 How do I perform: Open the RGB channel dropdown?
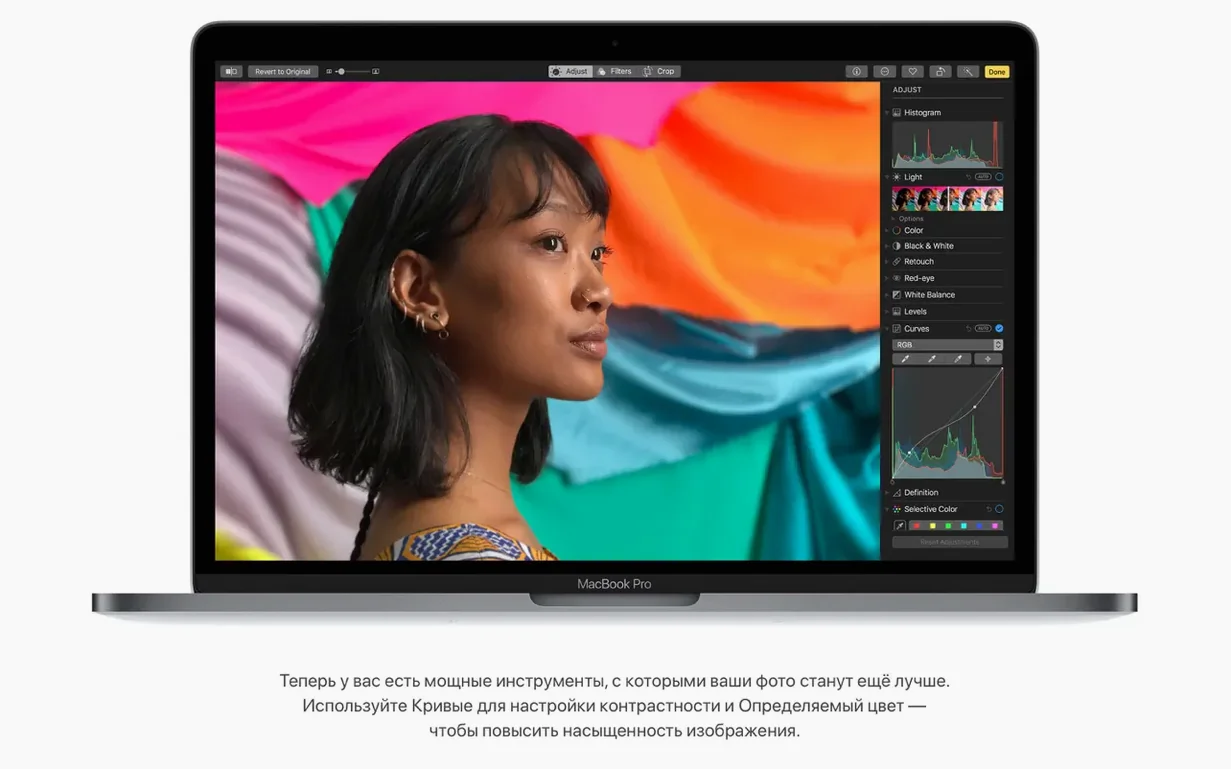coord(948,345)
